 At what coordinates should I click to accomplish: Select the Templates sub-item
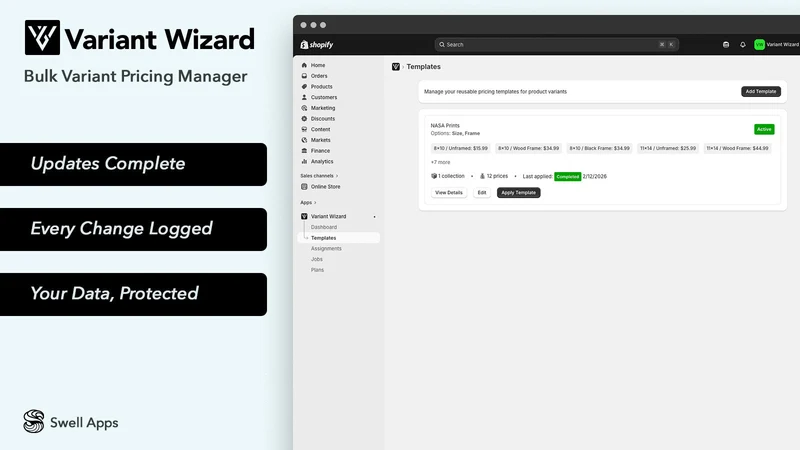pos(323,238)
